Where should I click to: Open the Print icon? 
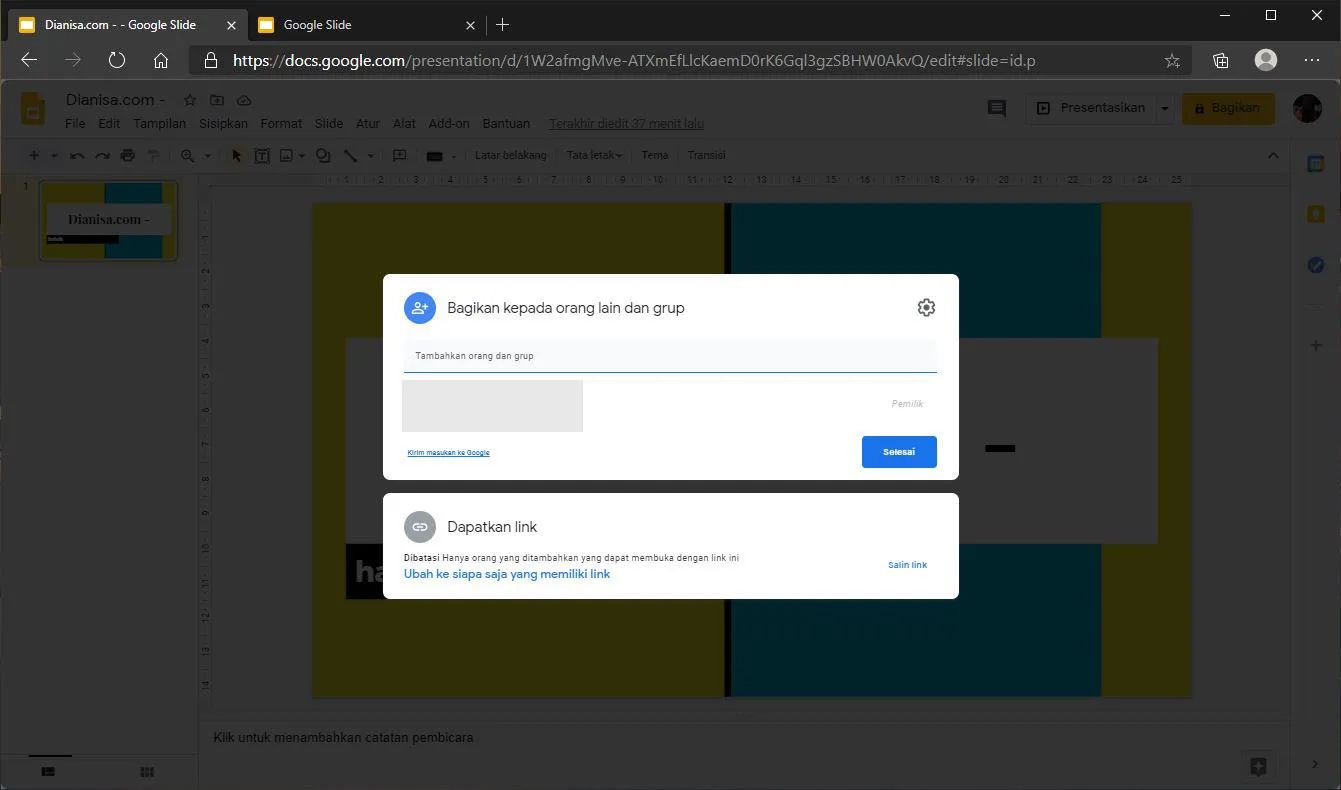click(x=128, y=155)
